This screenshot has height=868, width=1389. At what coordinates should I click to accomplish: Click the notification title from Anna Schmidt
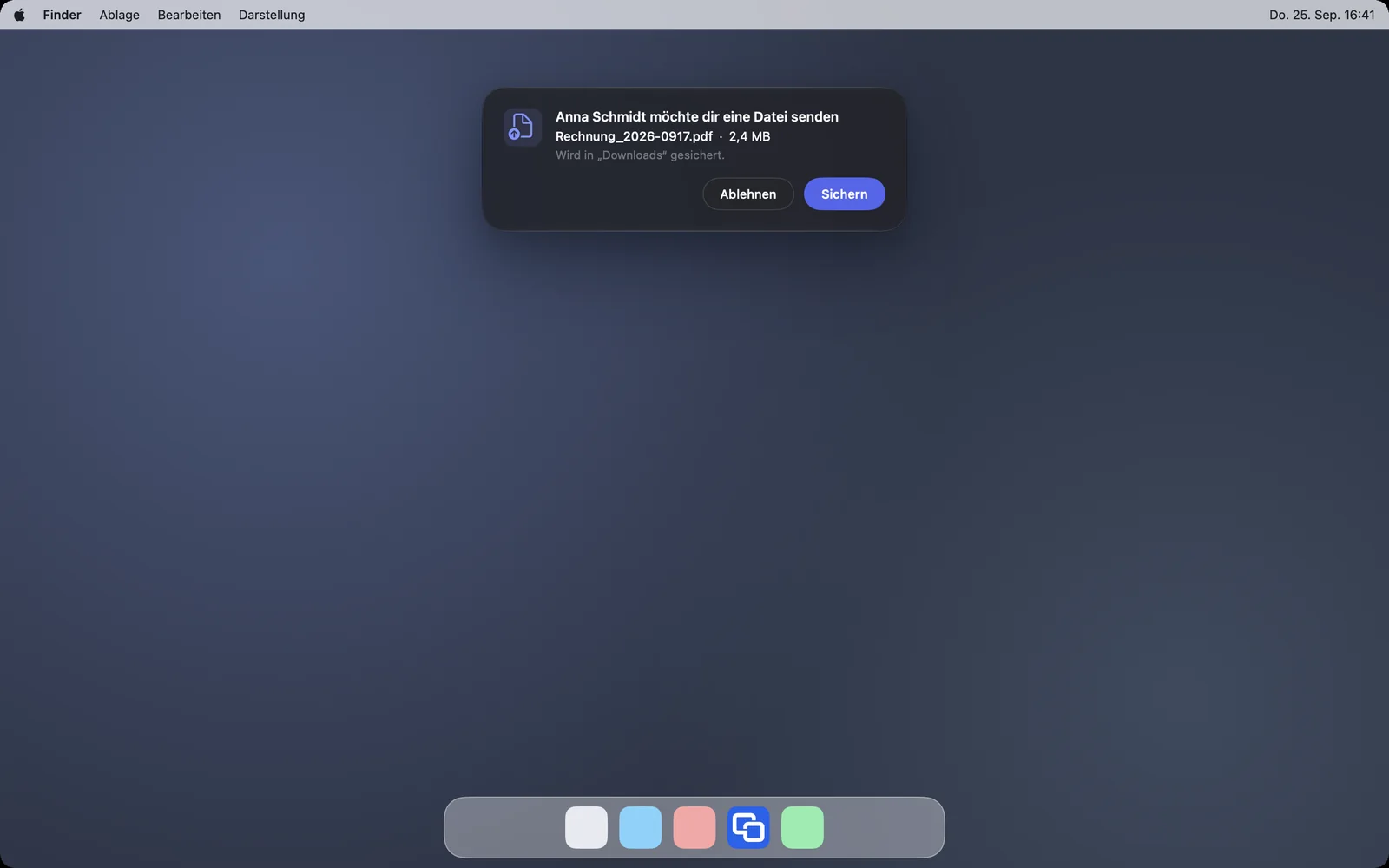click(x=697, y=116)
